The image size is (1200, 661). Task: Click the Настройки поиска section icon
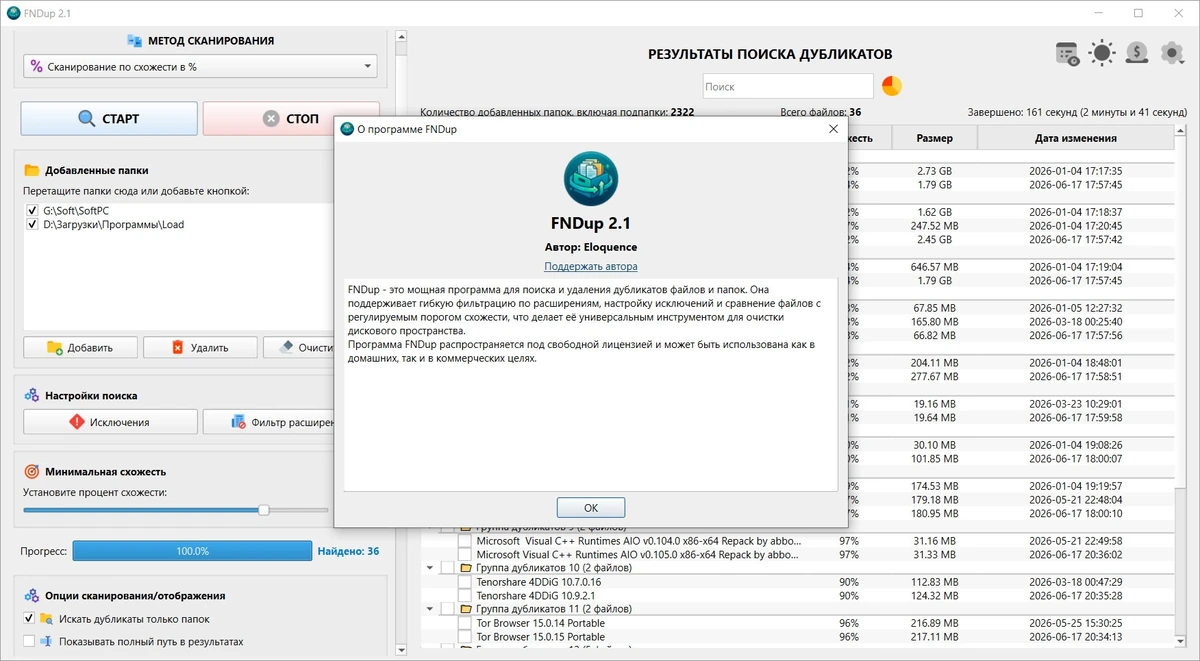pos(31,396)
